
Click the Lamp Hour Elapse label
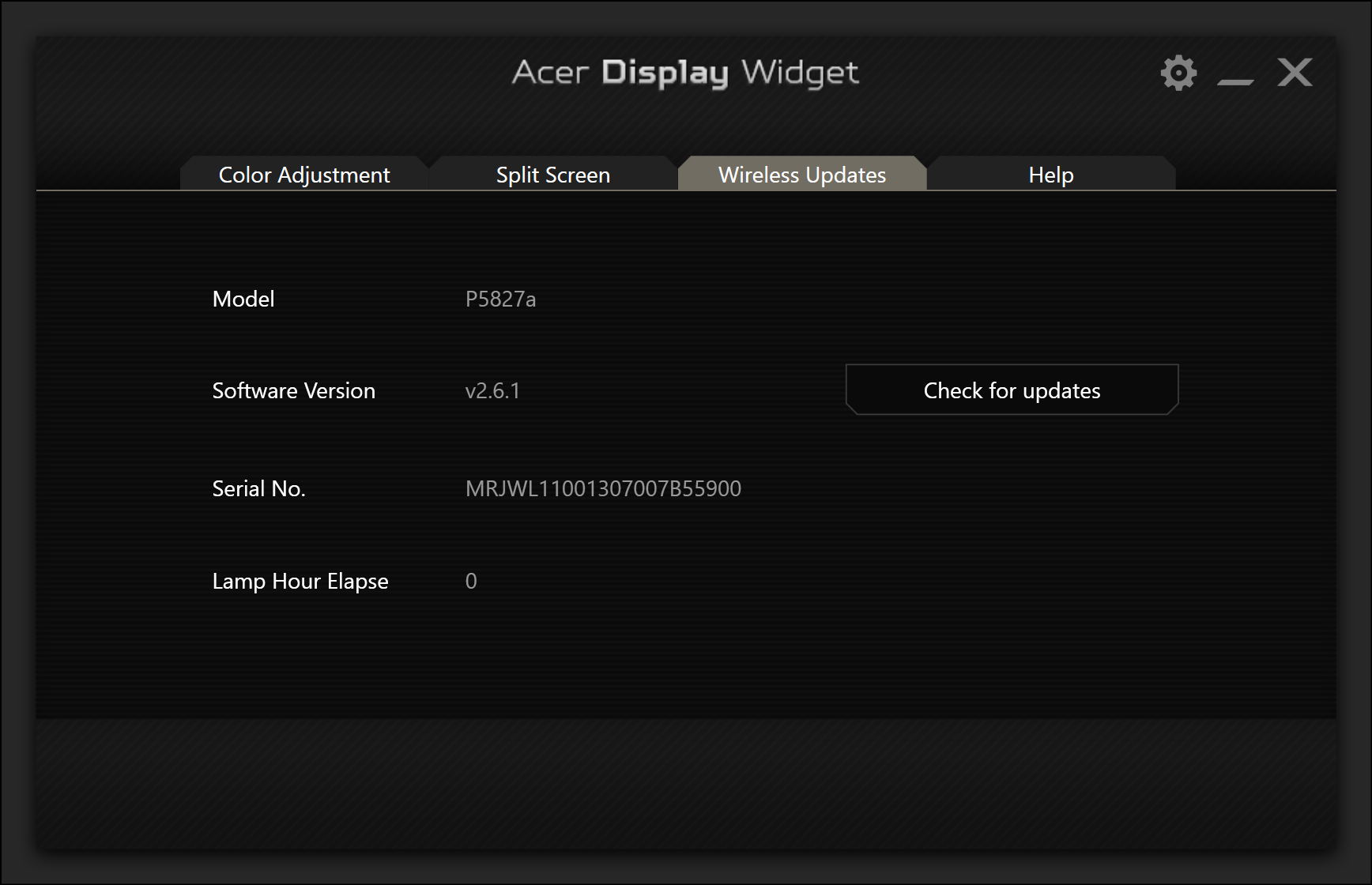300,581
